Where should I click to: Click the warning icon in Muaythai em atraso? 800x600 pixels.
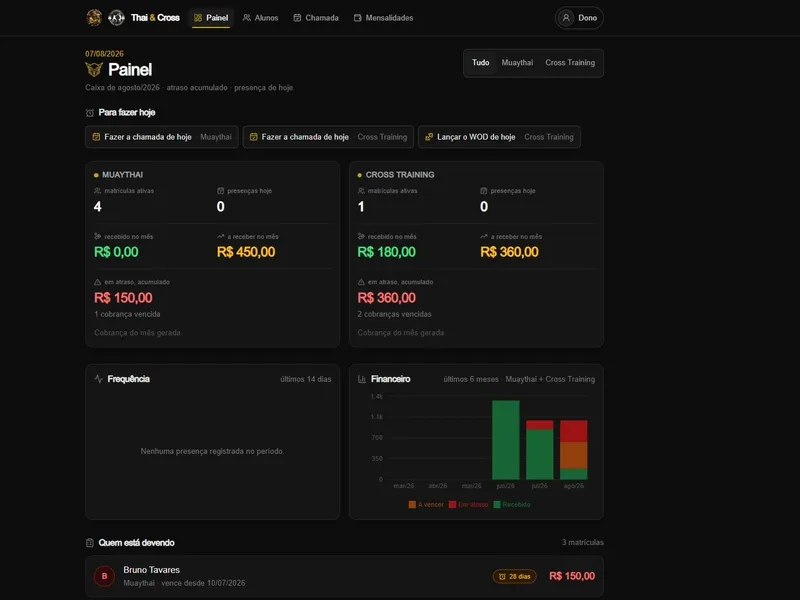point(97,282)
